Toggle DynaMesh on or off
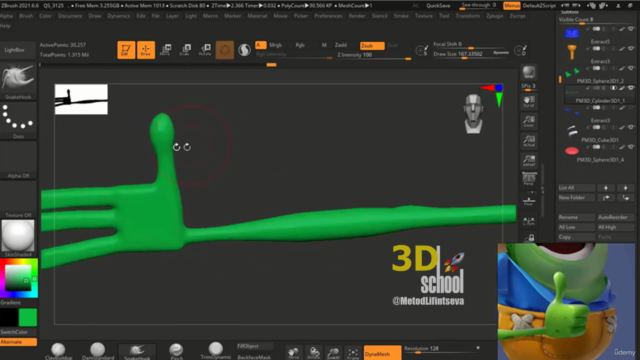 pos(382,353)
